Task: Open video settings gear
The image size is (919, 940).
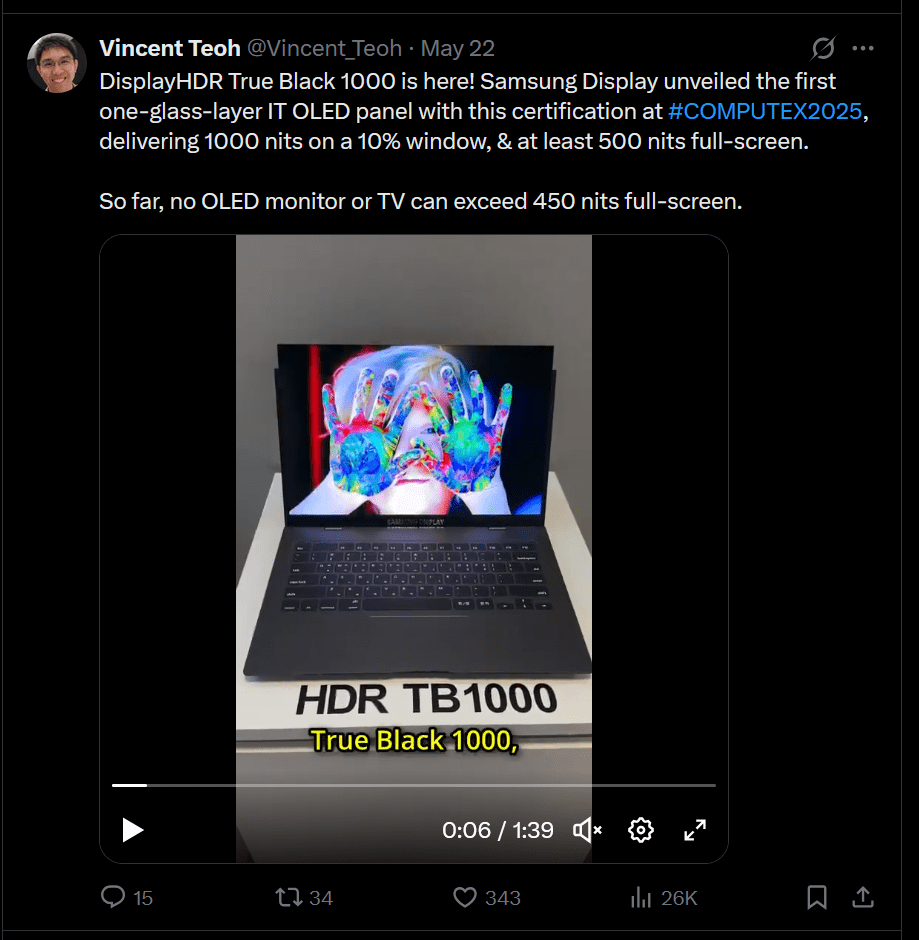Action: coord(641,830)
